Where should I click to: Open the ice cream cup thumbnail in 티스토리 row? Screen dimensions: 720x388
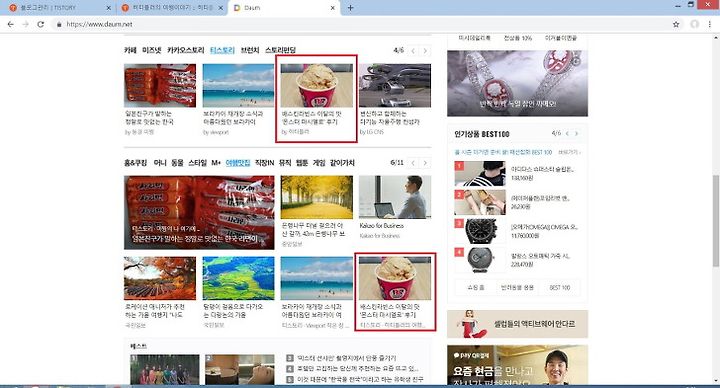317,85
